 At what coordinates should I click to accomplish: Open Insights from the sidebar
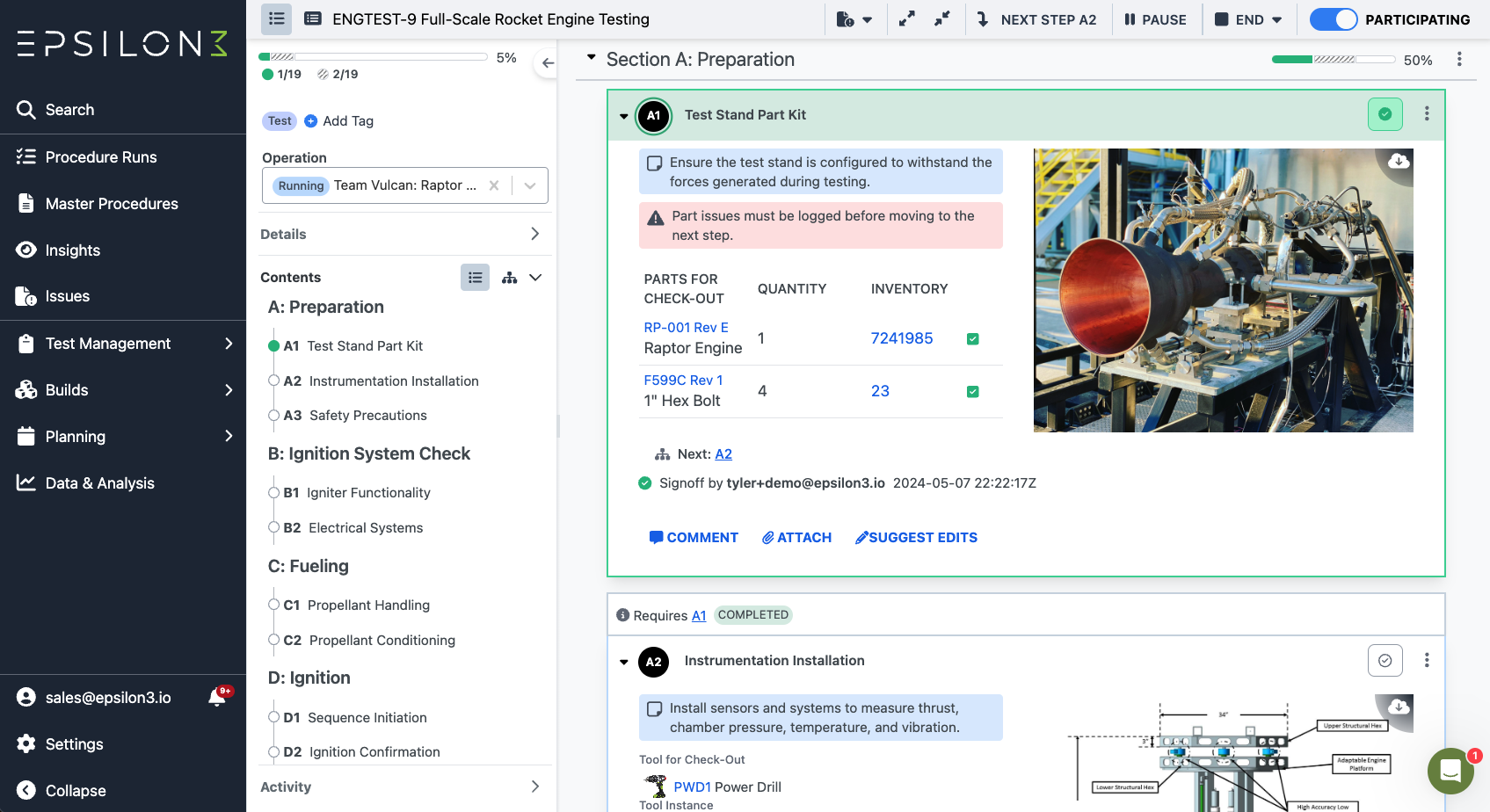click(72, 250)
